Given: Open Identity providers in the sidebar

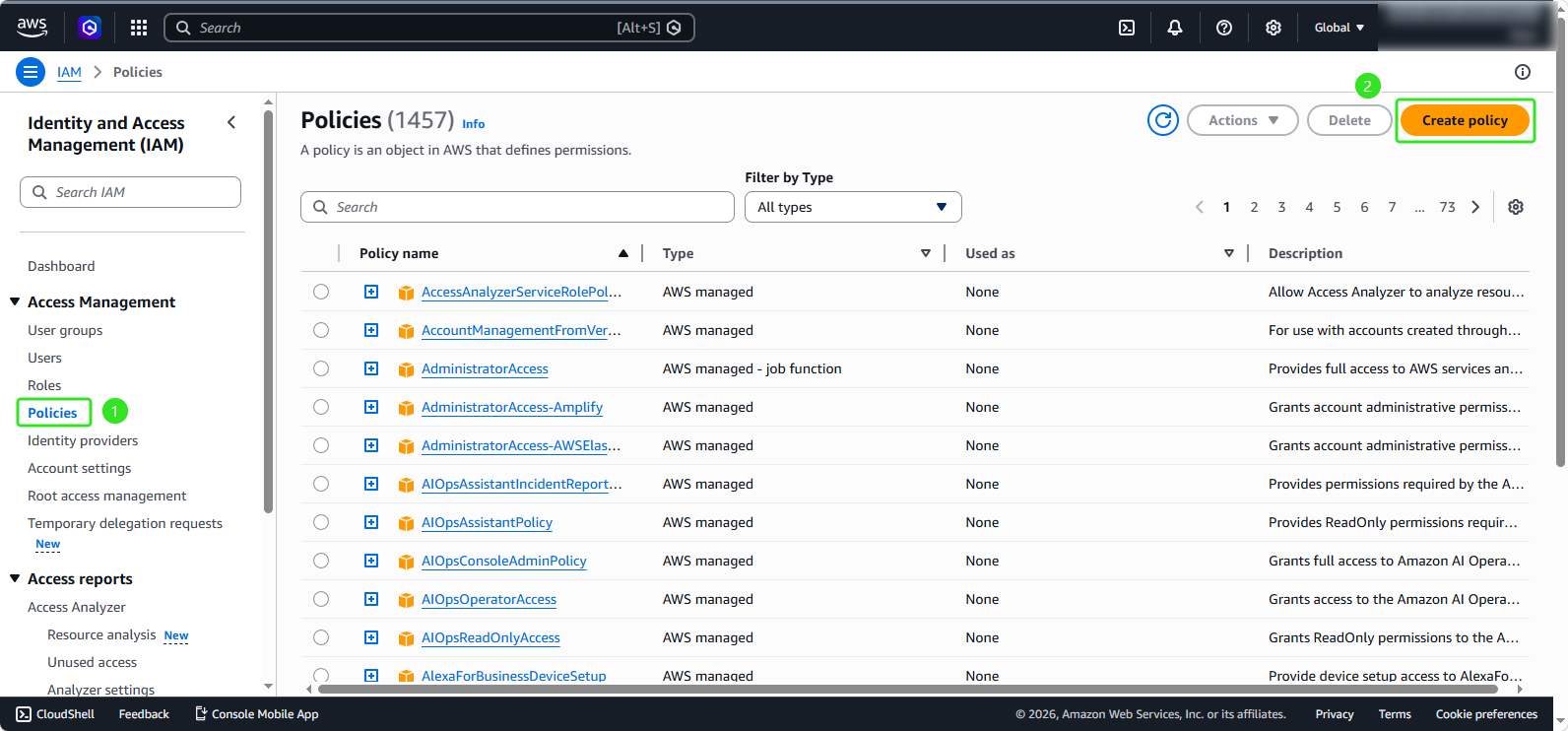Looking at the screenshot, I should click(x=83, y=440).
